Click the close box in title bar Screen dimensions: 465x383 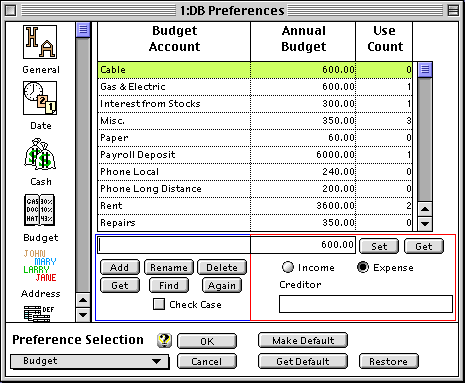11,11
